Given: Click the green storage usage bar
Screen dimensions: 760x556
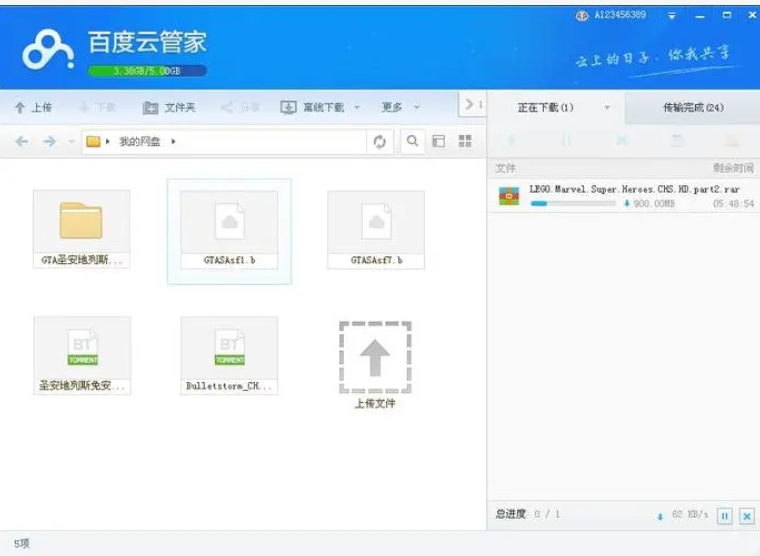Looking at the screenshot, I should (146, 71).
